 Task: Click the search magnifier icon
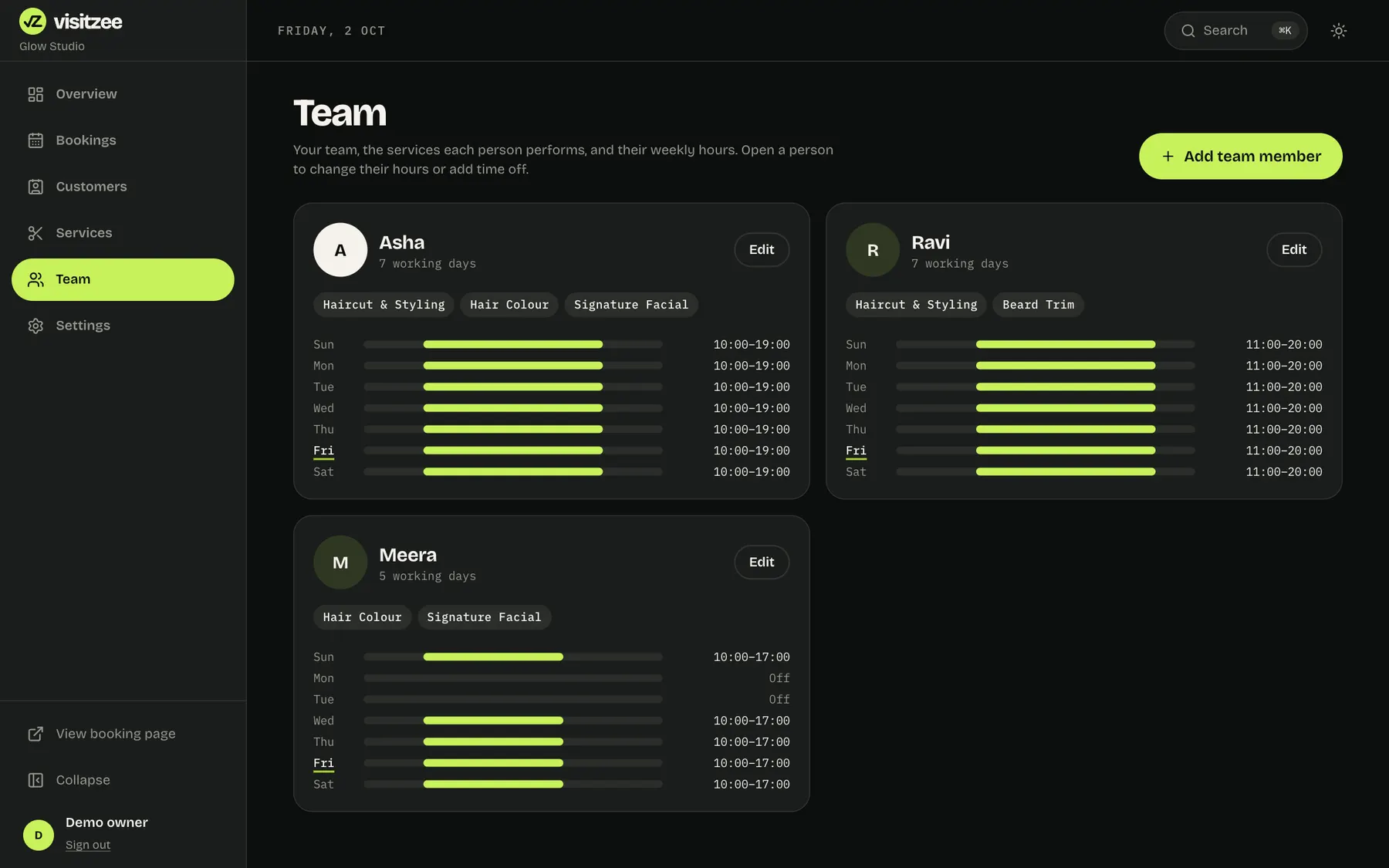[x=1188, y=31]
